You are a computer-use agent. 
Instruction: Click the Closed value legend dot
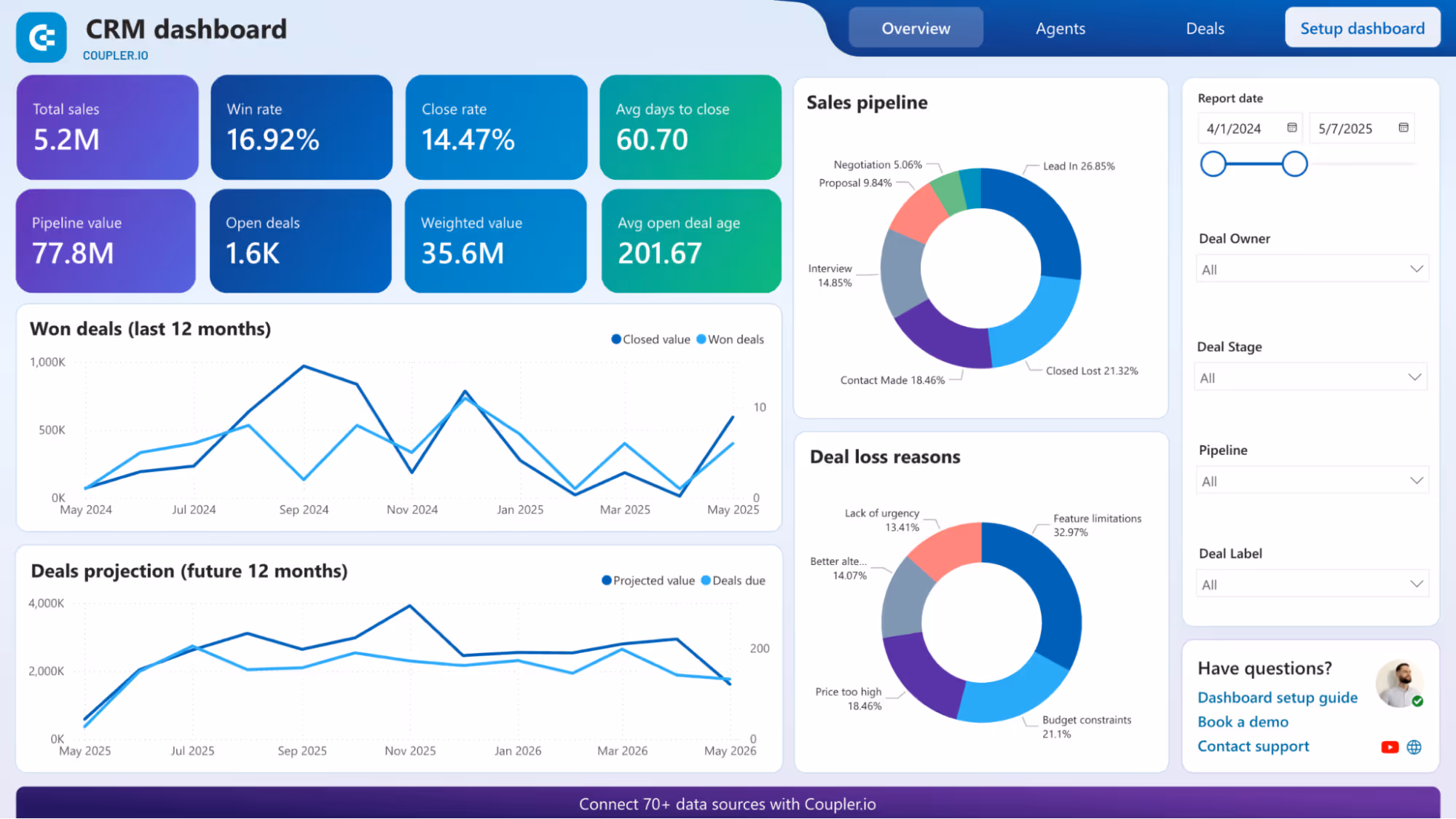click(615, 339)
